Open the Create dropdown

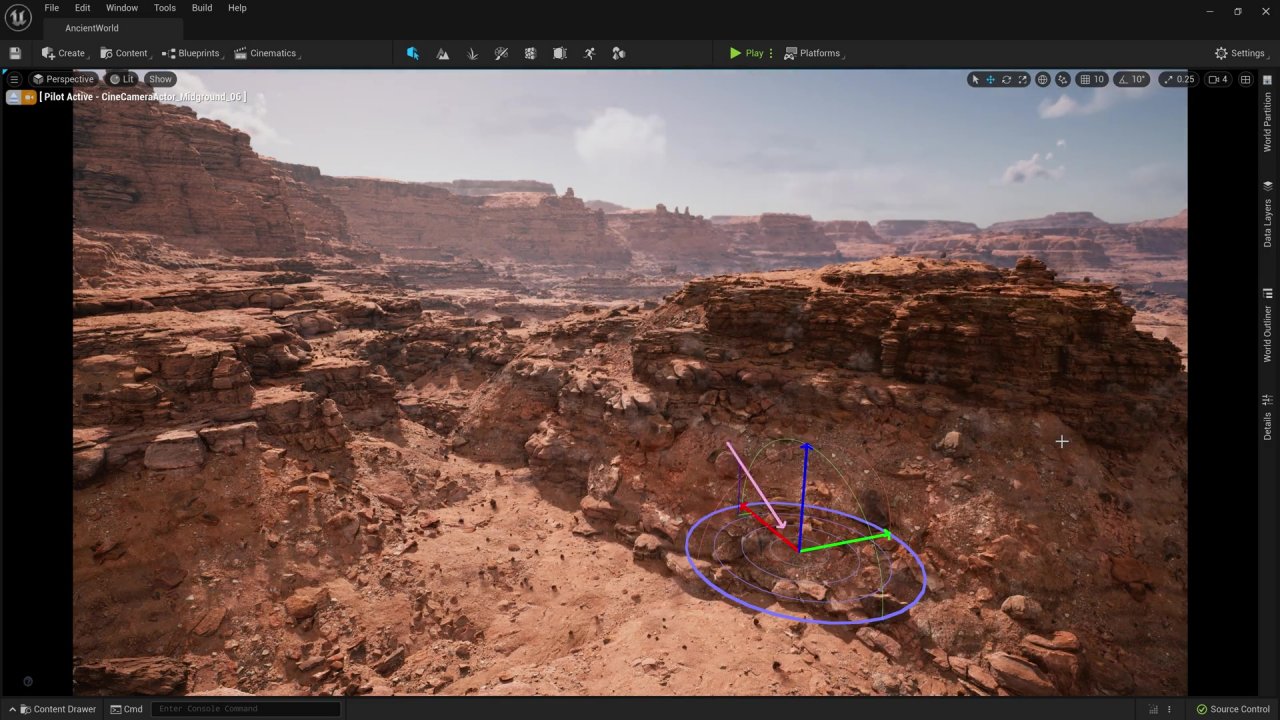click(x=65, y=53)
